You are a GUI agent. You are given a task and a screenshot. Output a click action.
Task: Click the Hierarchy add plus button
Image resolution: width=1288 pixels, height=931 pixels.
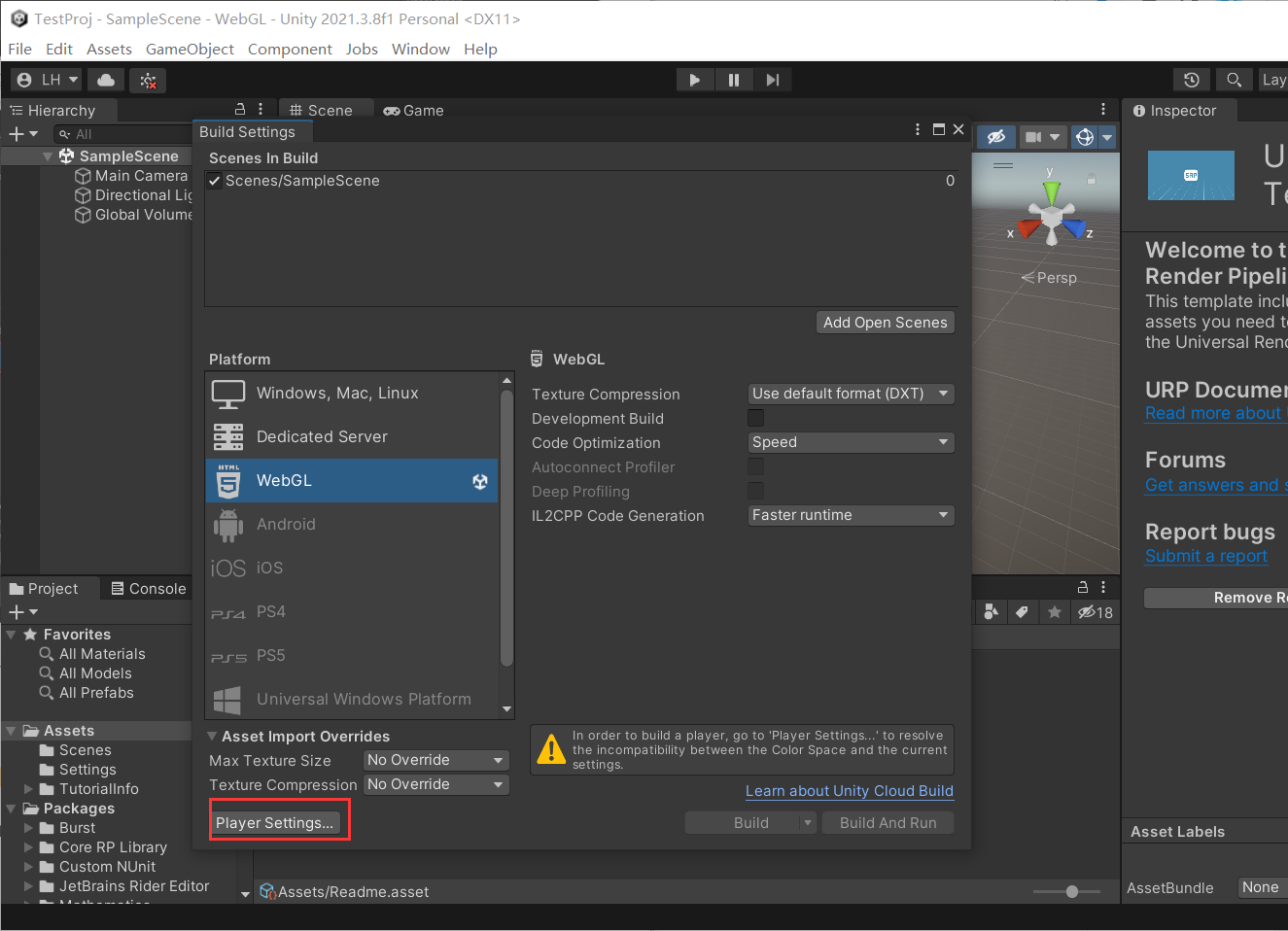coord(22,133)
